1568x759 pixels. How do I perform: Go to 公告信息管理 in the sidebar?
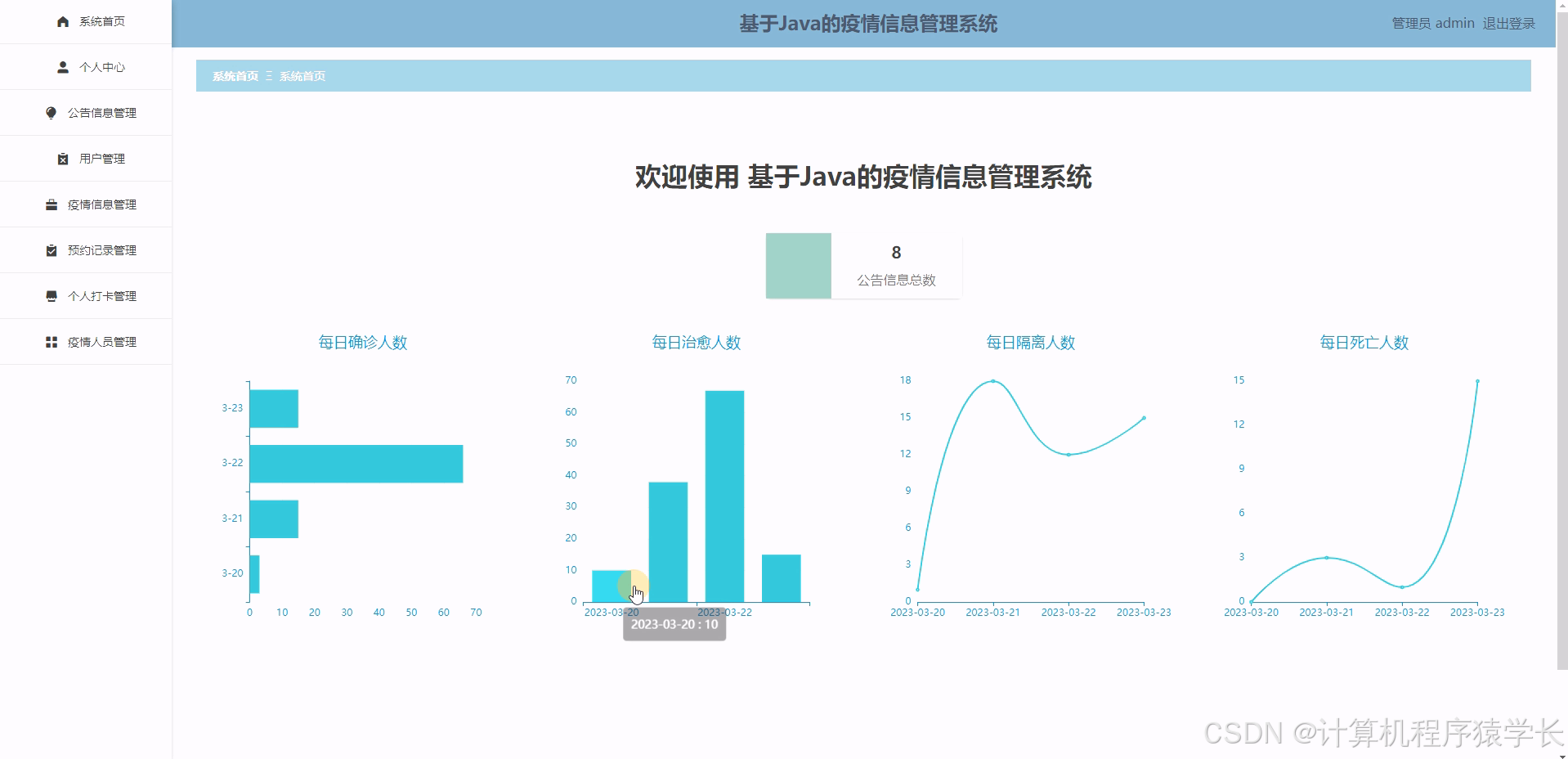pyautogui.click(x=86, y=113)
